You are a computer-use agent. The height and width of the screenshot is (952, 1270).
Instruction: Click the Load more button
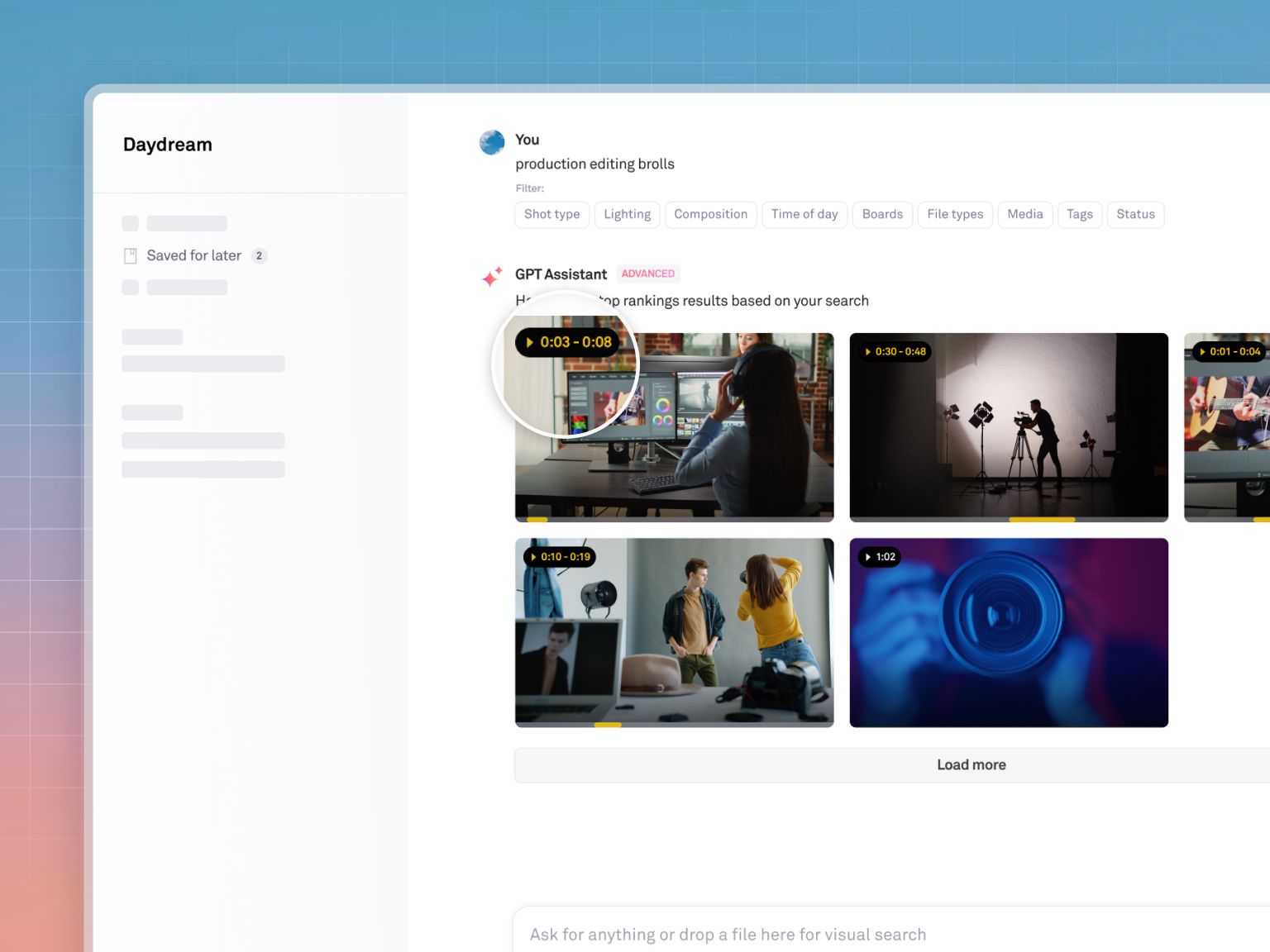click(x=971, y=765)
